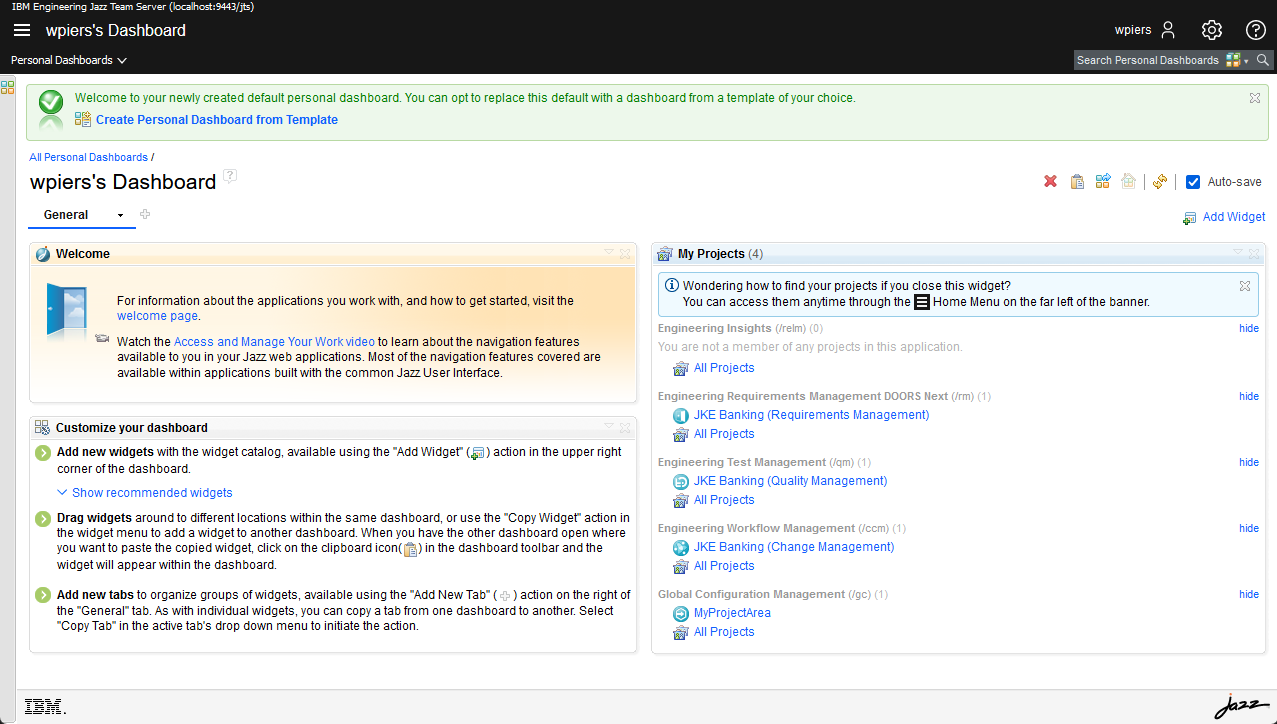Focus the Search Personal Dashboards field

click(x=1148, y=60)
